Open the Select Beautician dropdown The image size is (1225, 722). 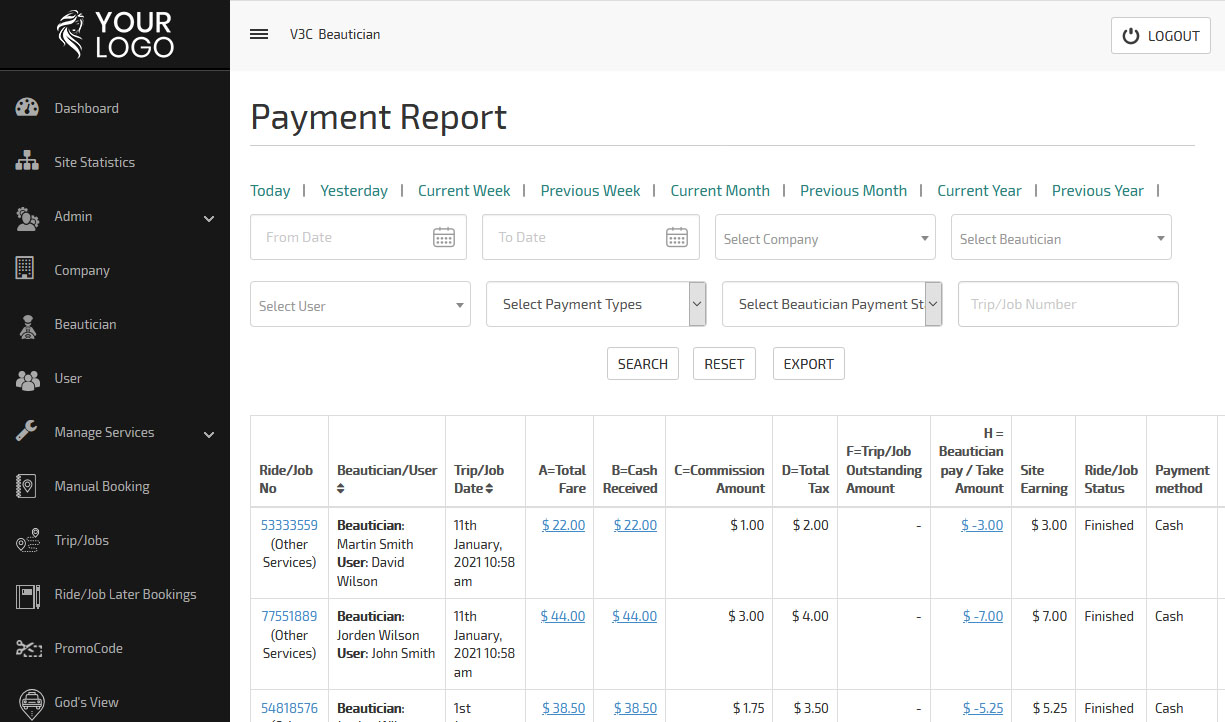[1061, 238]
